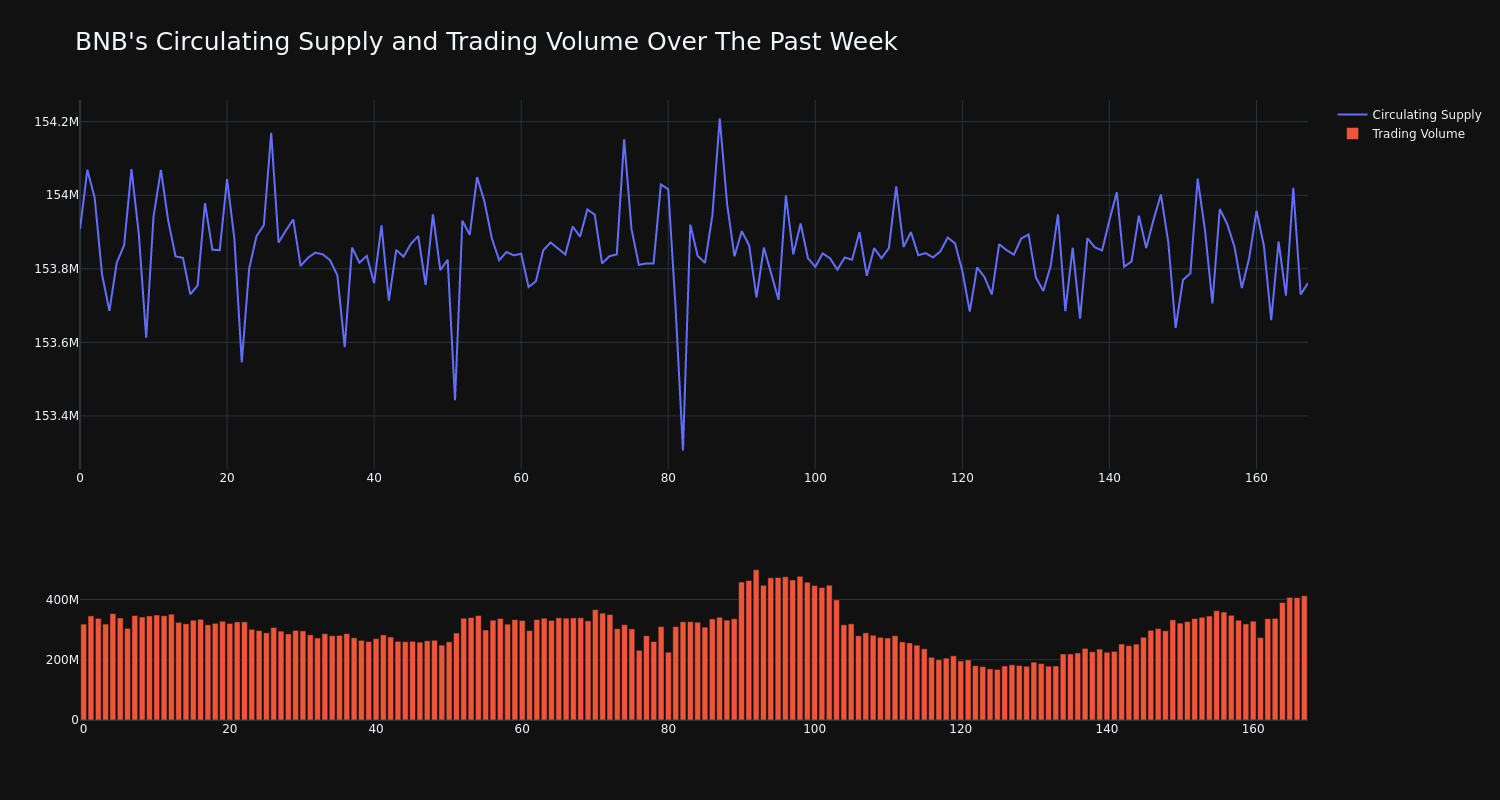Viewport: 1500px width, 800px height.
Task: Click the red Trading Volume legend swatch
Action: 1352,134
